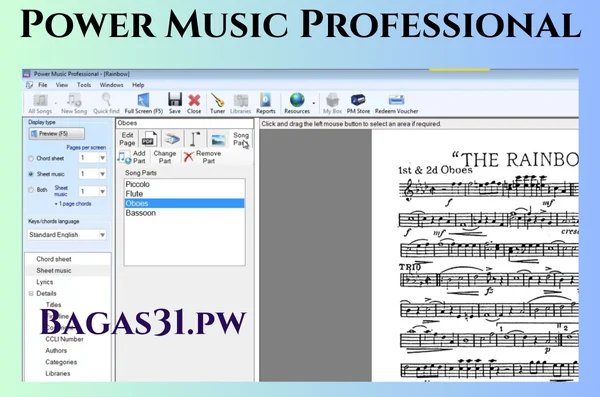
Task: Click Remove Part button
Action: [x=203, y=157]
